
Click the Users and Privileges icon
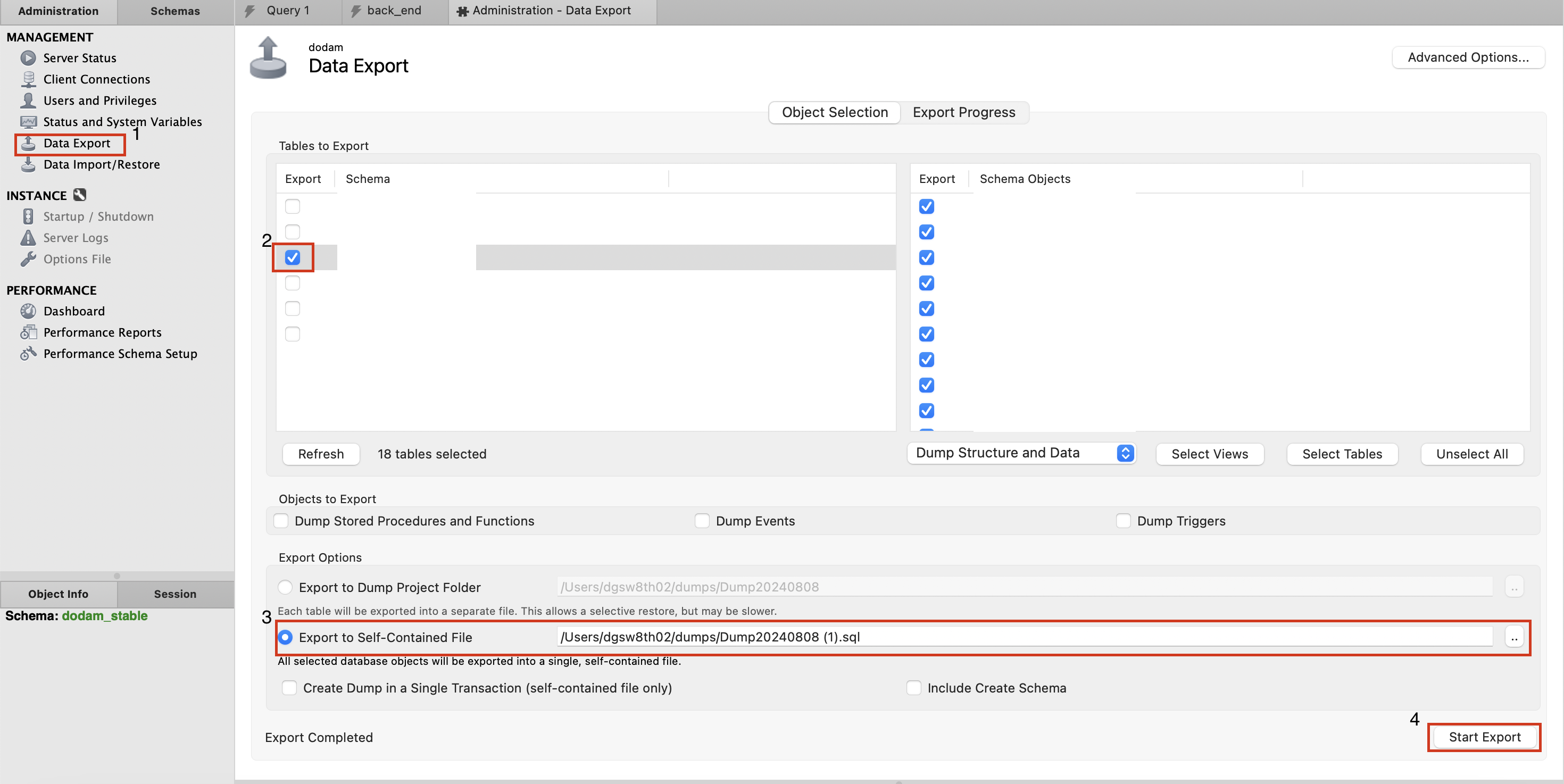pos(28,101)
